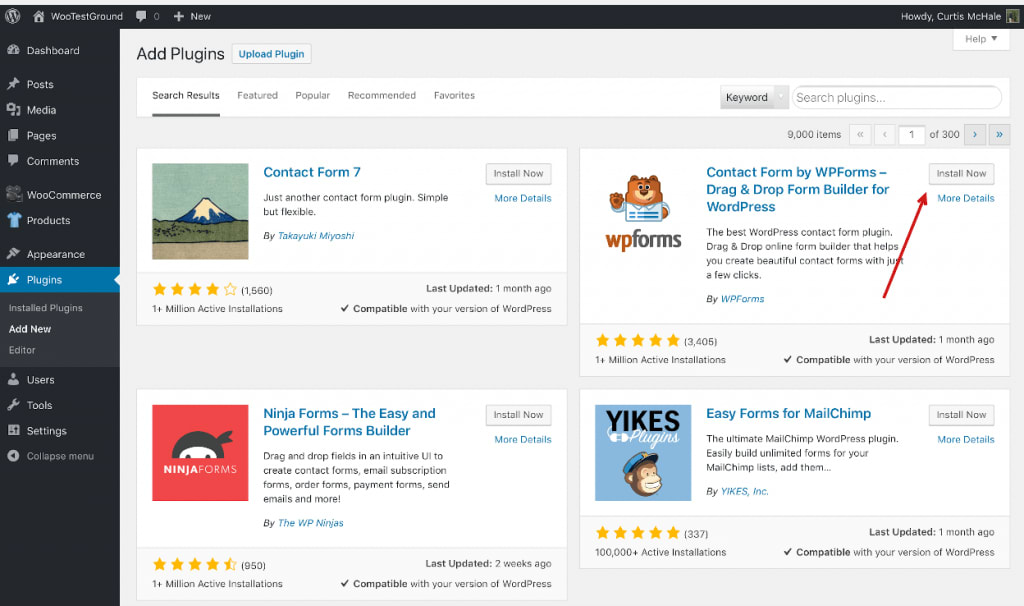The width and height of the screenshot is (1024, 606).
Task: Click the Appearance paintbrush icon
Action: 13,253
